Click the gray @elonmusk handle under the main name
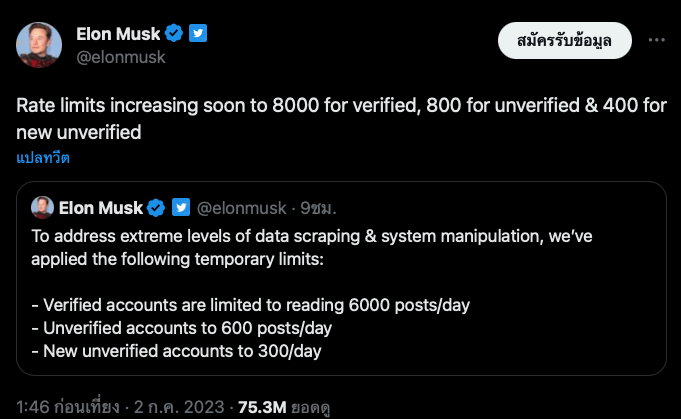This screenshot has height=419, width=681. click(121, 57)
